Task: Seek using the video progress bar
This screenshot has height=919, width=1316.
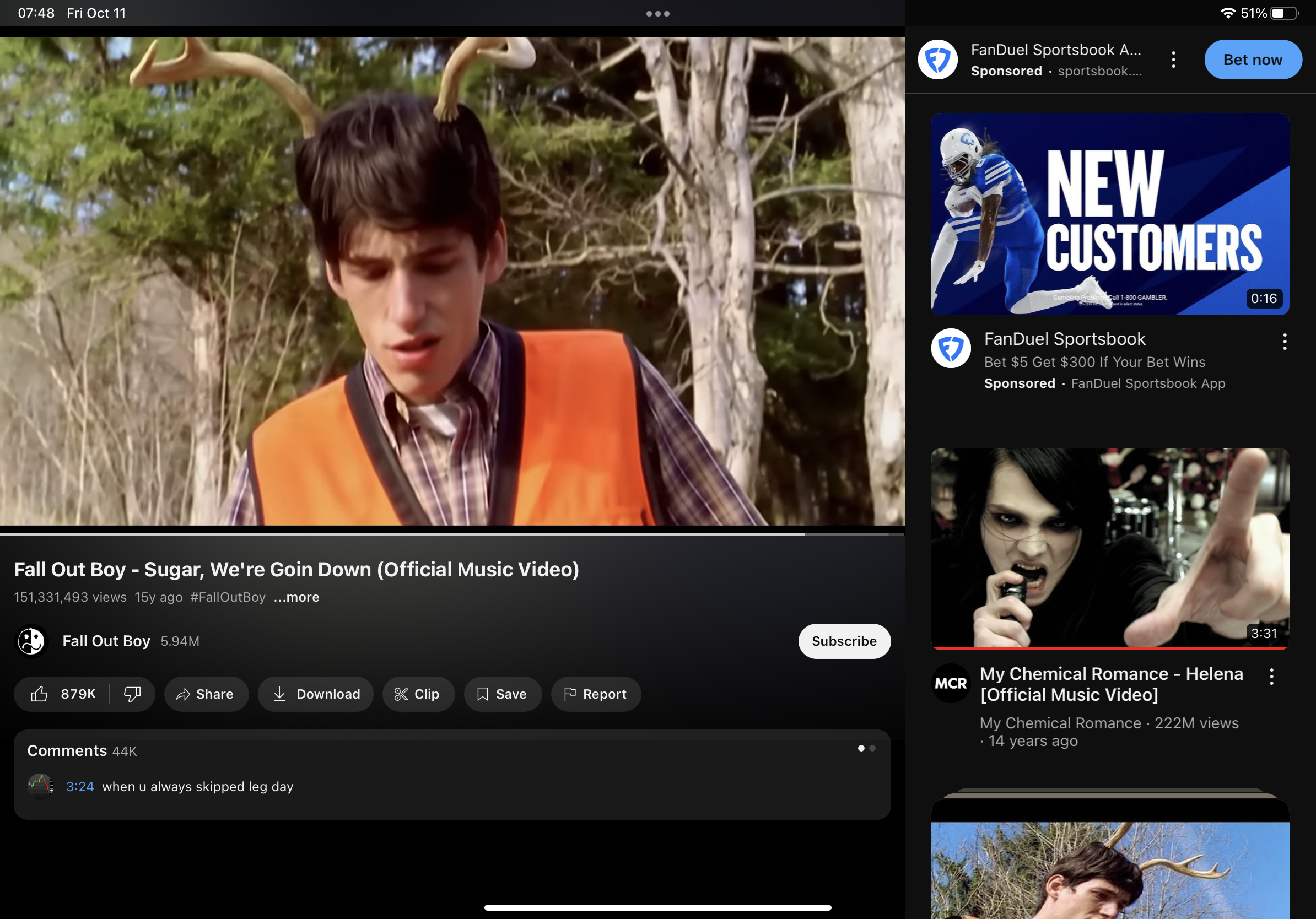Action: click(x=452, y=533)
